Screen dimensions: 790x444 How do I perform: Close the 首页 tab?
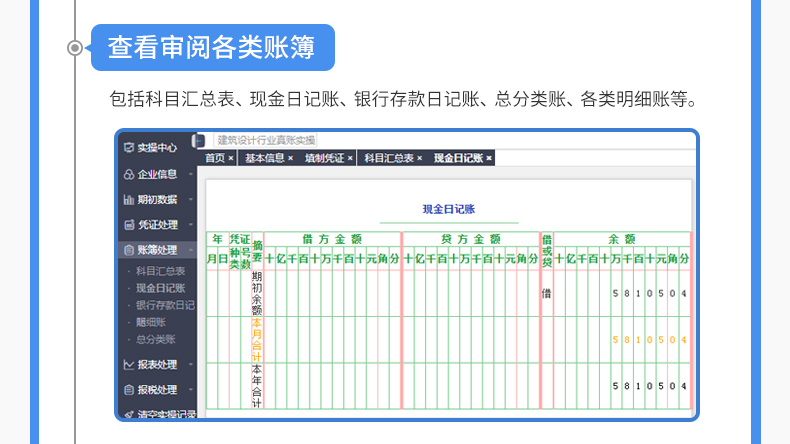point(231,159)
